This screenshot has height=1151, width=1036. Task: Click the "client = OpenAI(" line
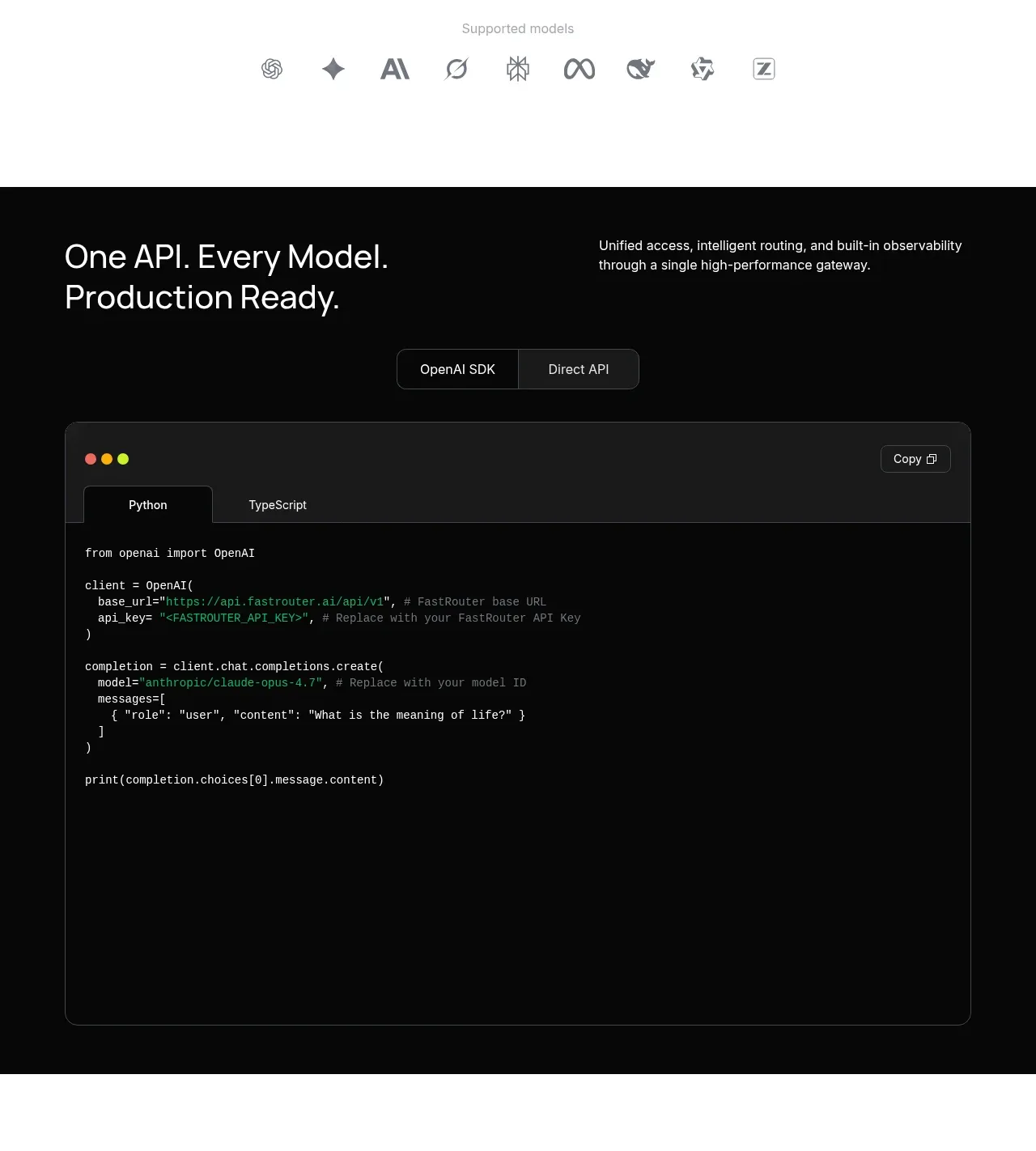click(x=139, y=585)
